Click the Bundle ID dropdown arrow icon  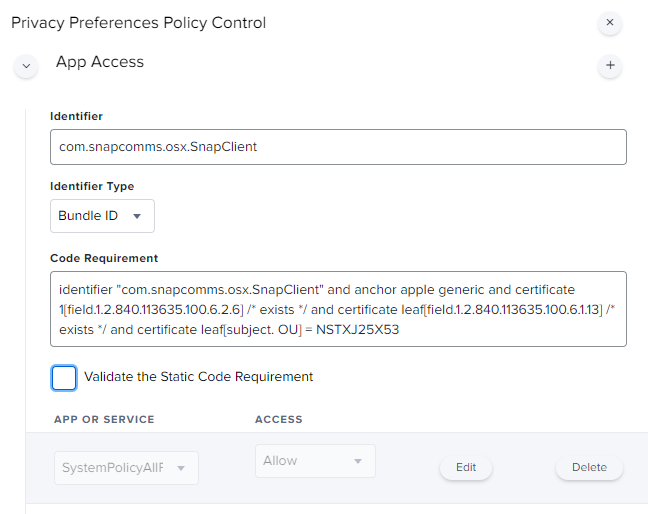click(137, 216)
